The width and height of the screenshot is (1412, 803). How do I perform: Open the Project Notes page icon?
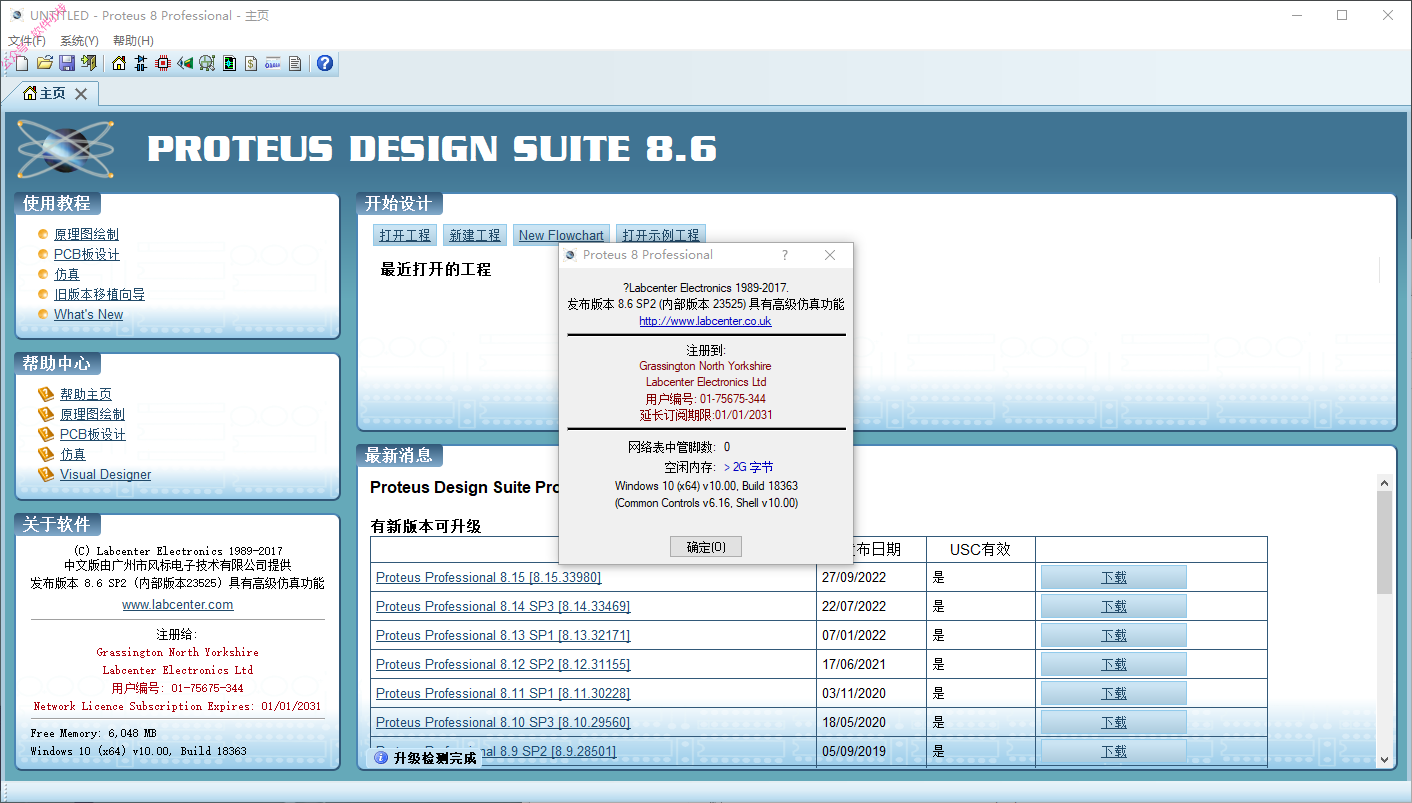[295, 63]
